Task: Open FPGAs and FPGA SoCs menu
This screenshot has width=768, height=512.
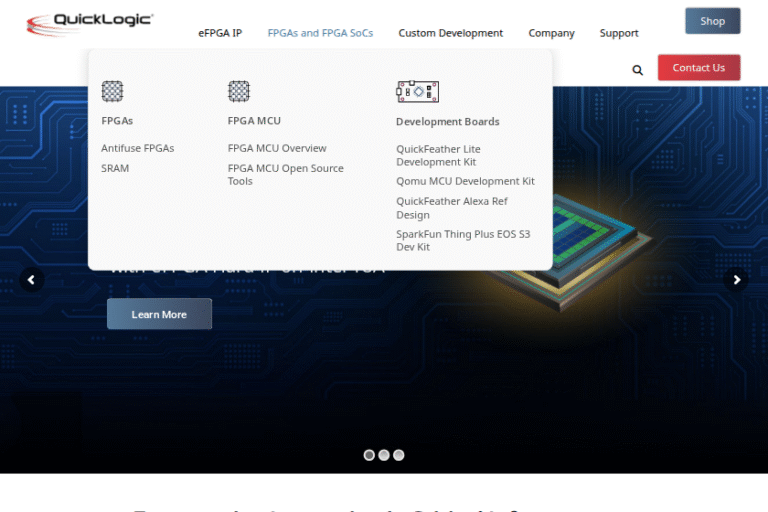Action: pyautogui.click(x=320, y=33)
